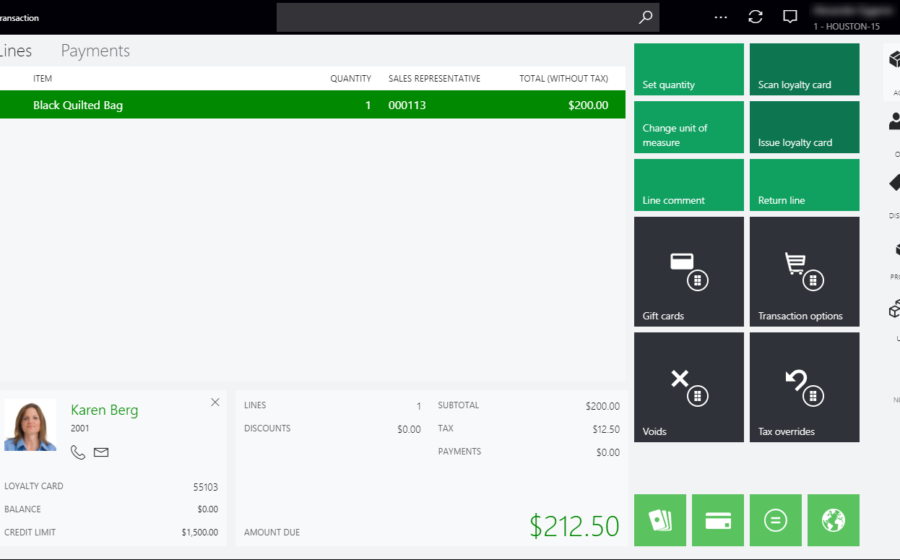Click the pay by card icon button
The height and width of the screenshot is (560, 900).
717,520
